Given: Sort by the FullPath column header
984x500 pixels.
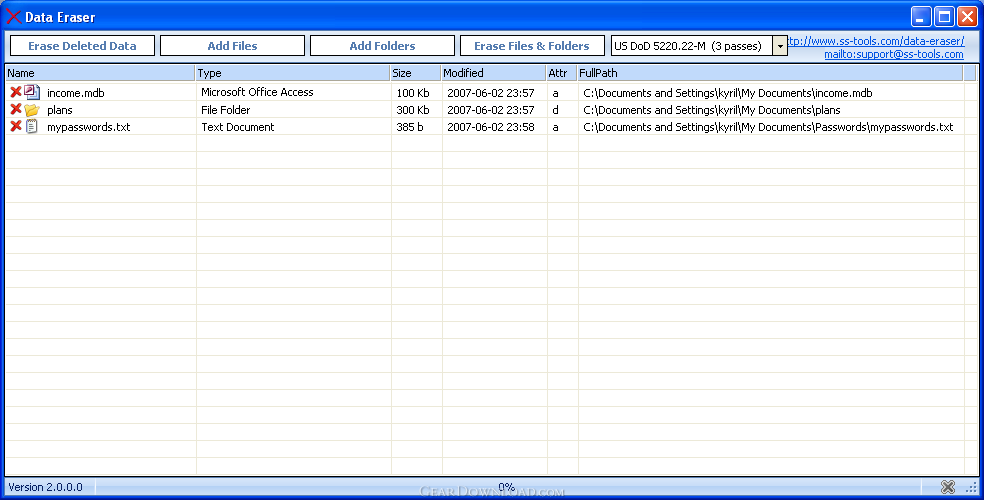Looking at the screenshot, I should [x=770, y=73].
